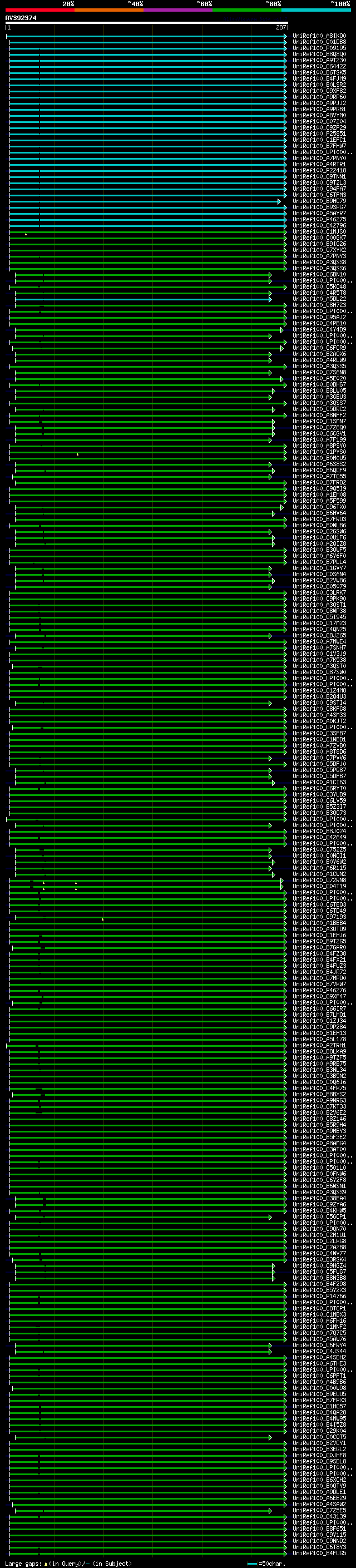This screenshot has height=1568, width=356.
Task: Select the UniRef100_Q4PB10 label
Action: [x=319, y=323]
